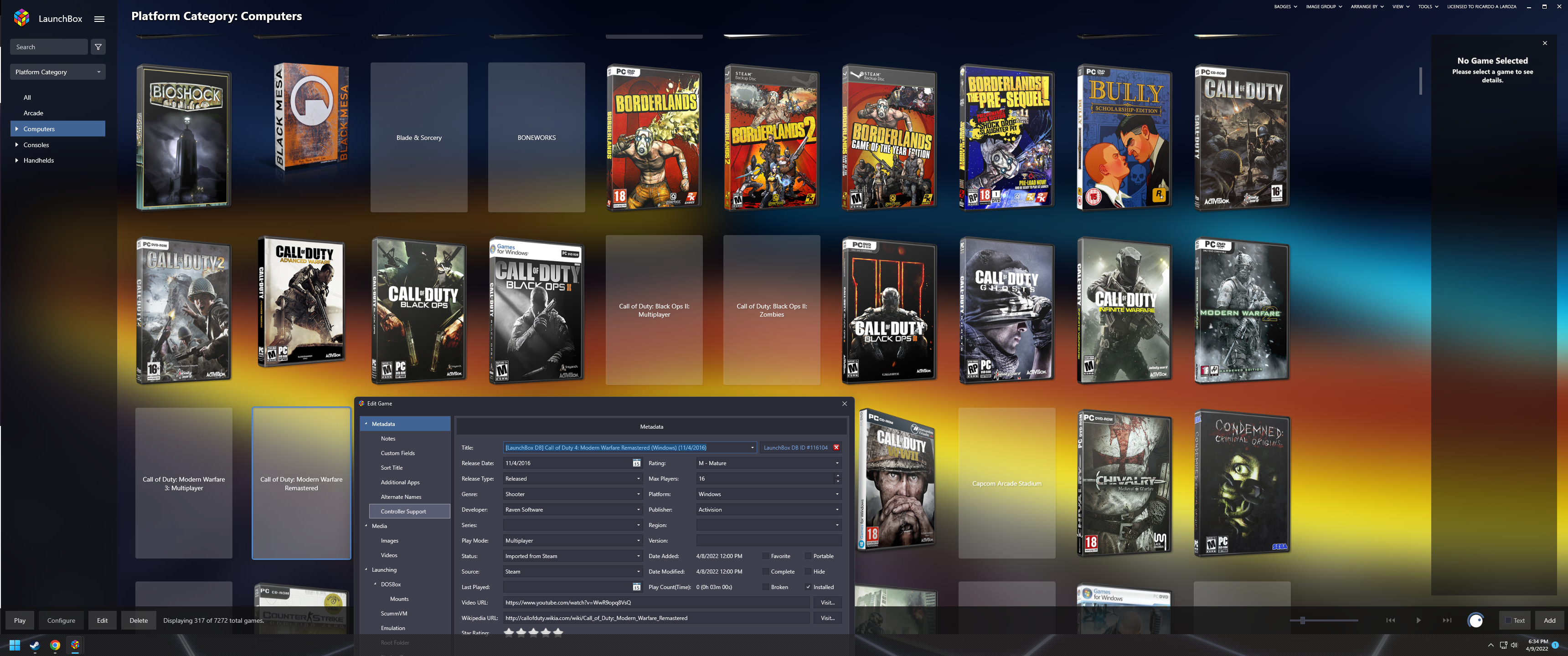Image resolution: width=1568 pixels, height=656 pixels.
Task: Close the Edit Game dialog
Action: tap(844, 404)
